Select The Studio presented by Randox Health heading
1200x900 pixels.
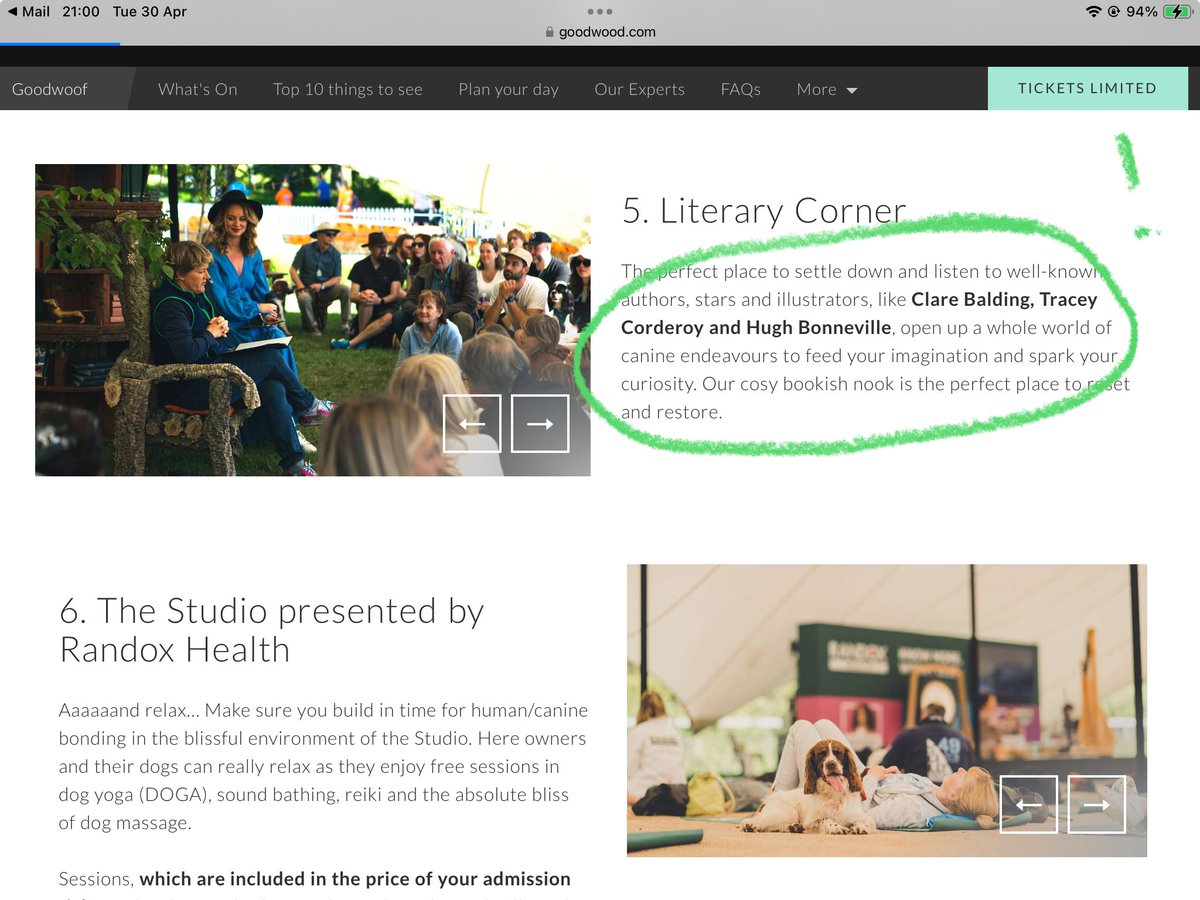coord(272,630)
